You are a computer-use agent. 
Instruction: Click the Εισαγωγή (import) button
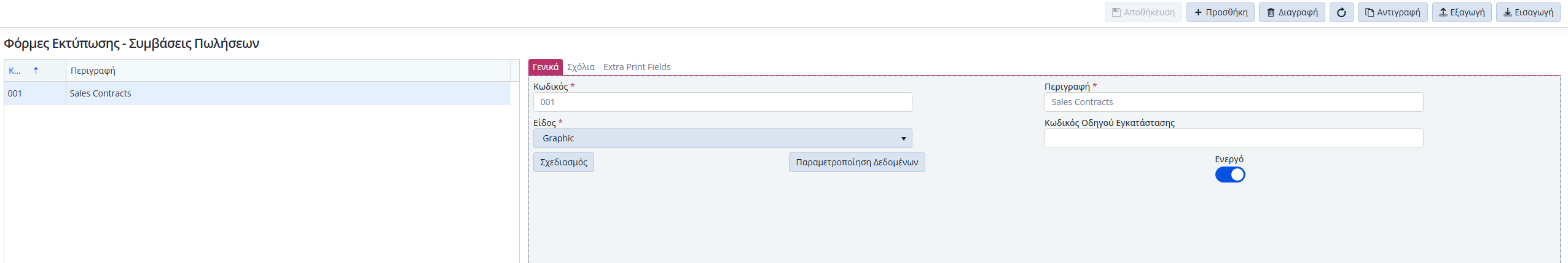click(1527, 12)
